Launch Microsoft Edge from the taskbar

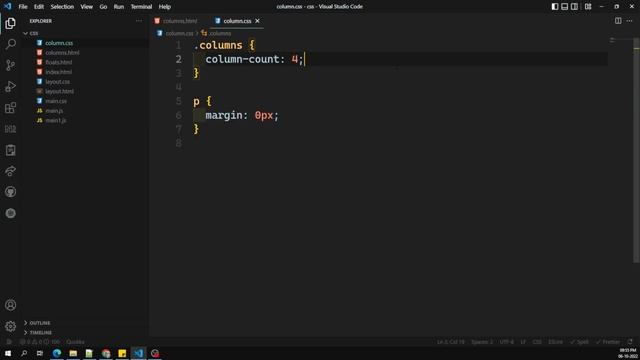pyautogui.click(x=57, y=353)
